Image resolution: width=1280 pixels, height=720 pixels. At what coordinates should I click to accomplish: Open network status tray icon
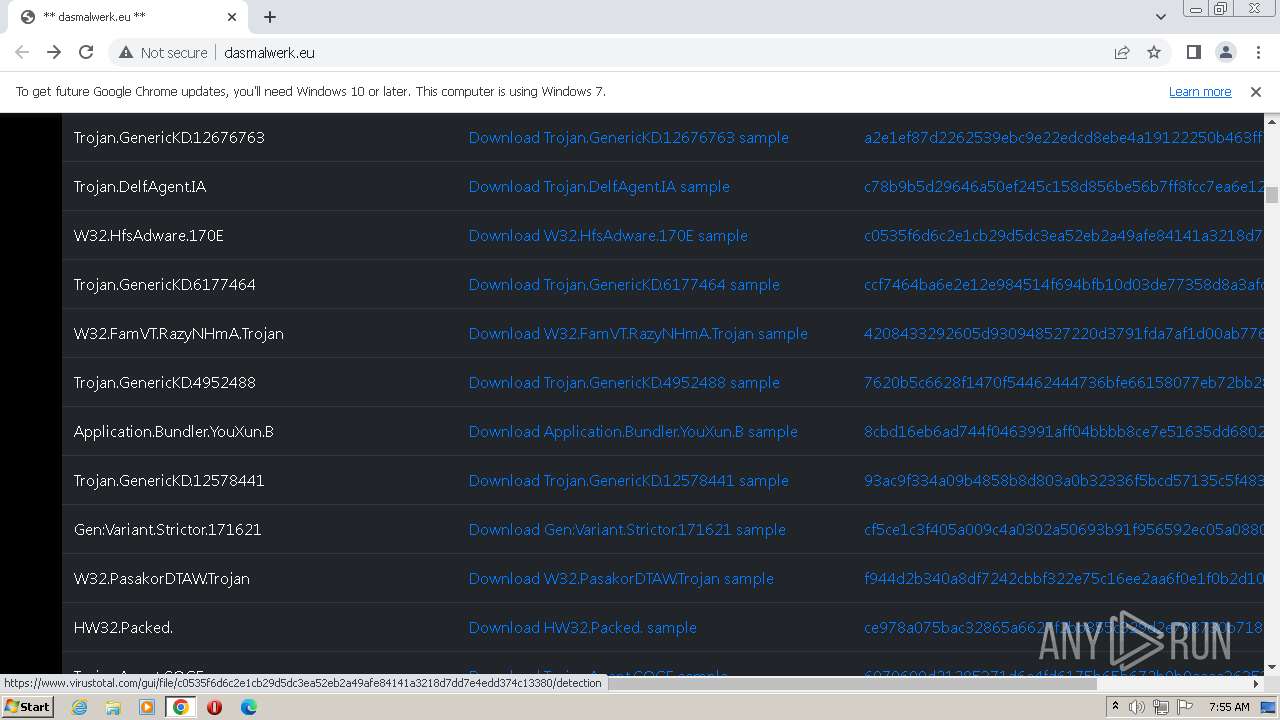coord(1160,707)
